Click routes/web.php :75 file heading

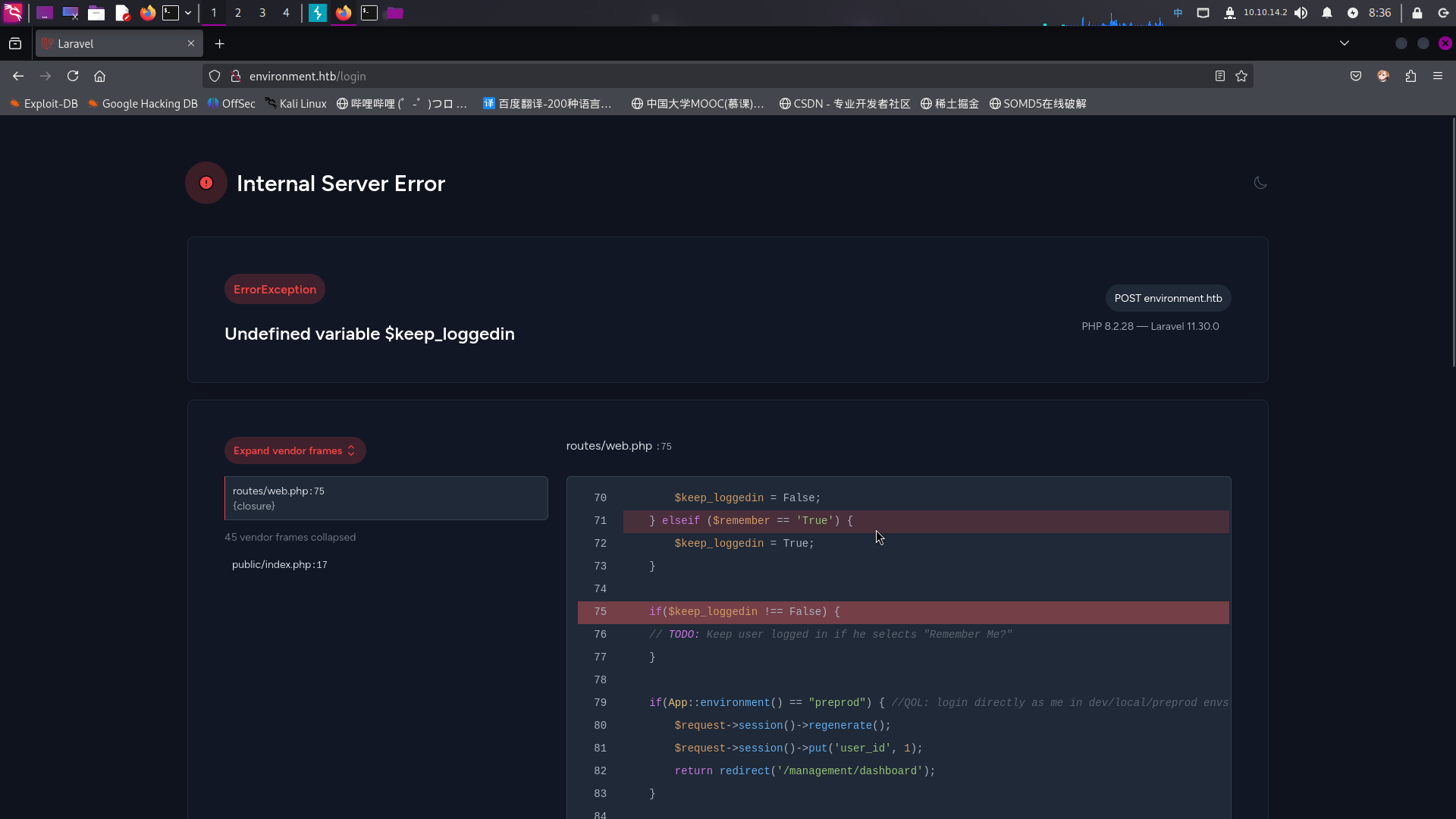[619, 446]
